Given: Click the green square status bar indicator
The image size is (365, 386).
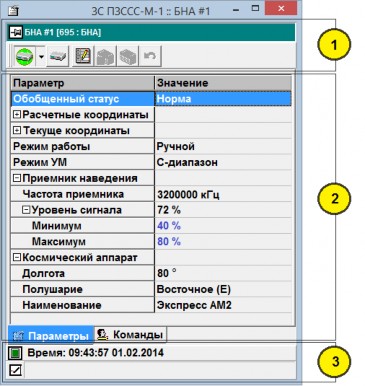Looking at the screenshot, I should tap(15, 353).
